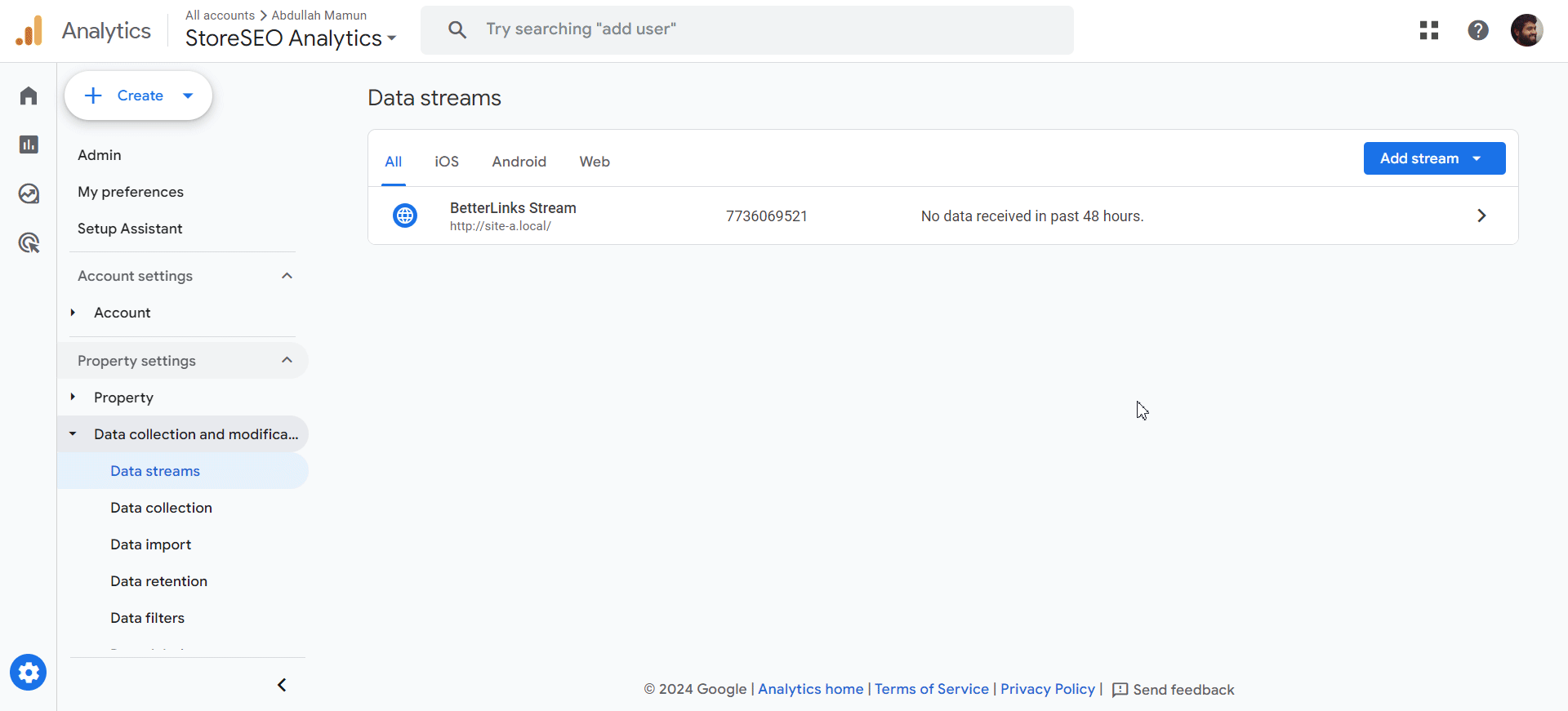
Task: Collapse the admin navigation panel arrow
Action: point(282,685)
